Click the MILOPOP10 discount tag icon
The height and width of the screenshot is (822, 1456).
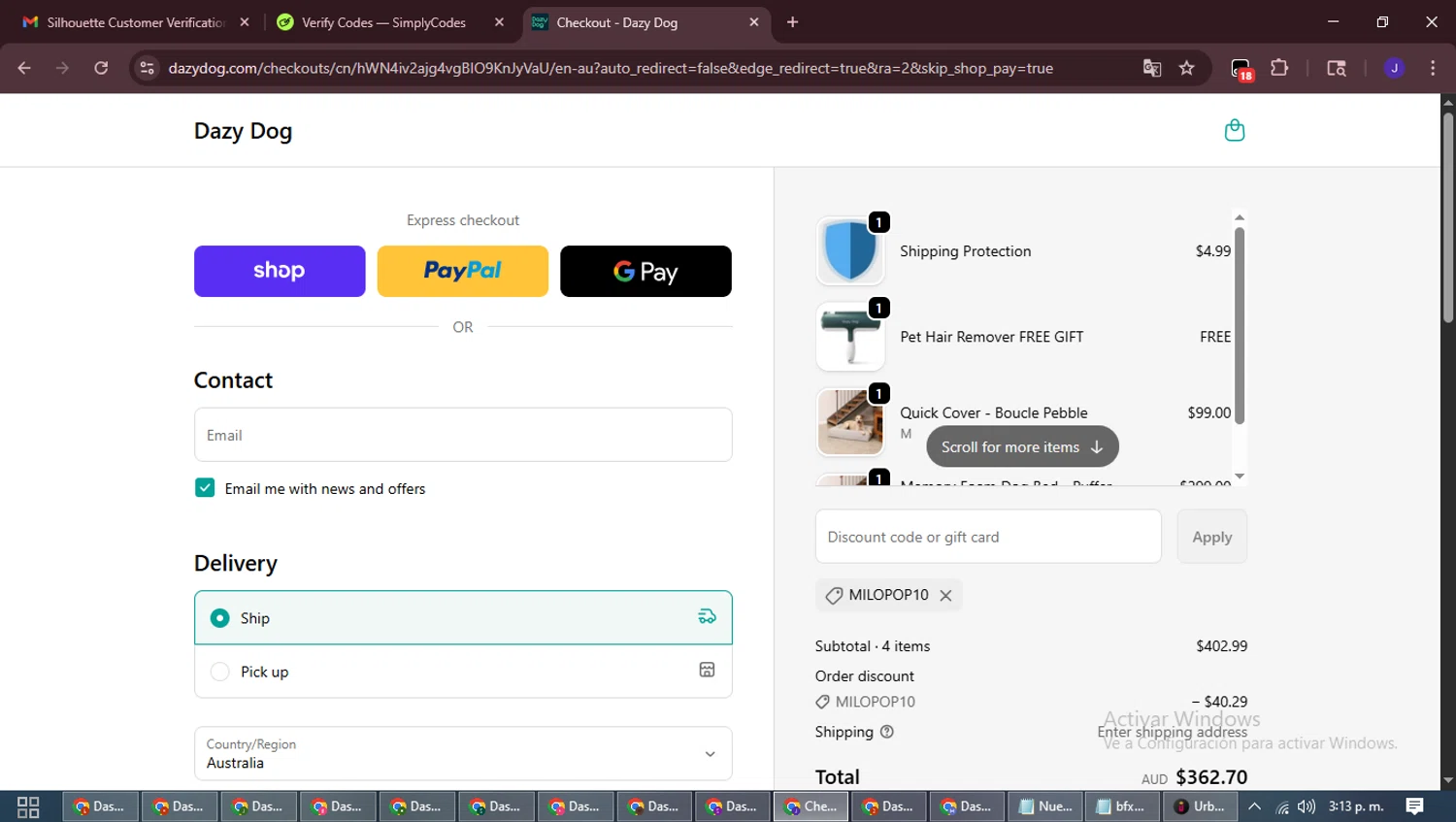coord(834,596)
